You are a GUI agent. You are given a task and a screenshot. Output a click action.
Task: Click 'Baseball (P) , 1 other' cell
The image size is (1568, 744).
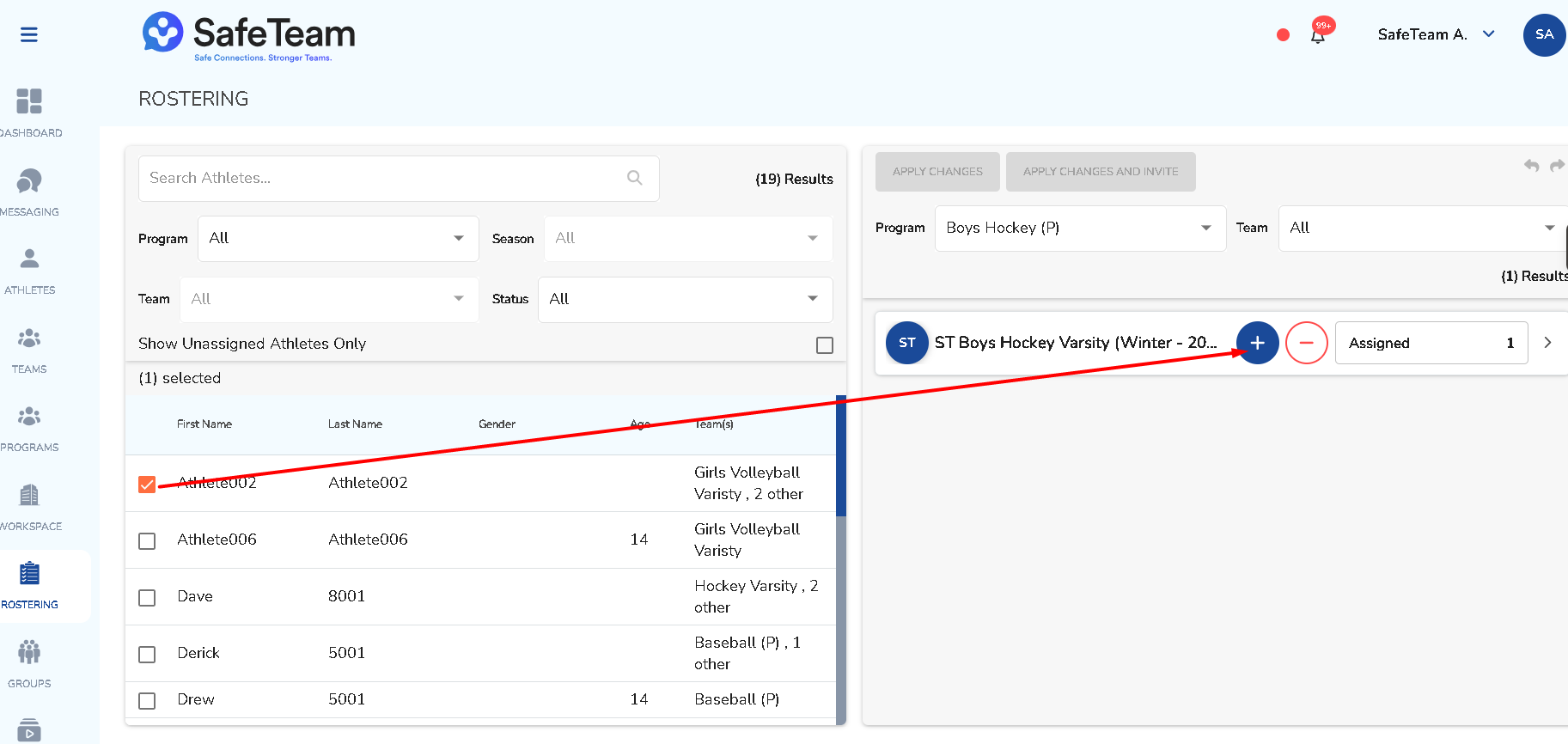tap(747, 654)
